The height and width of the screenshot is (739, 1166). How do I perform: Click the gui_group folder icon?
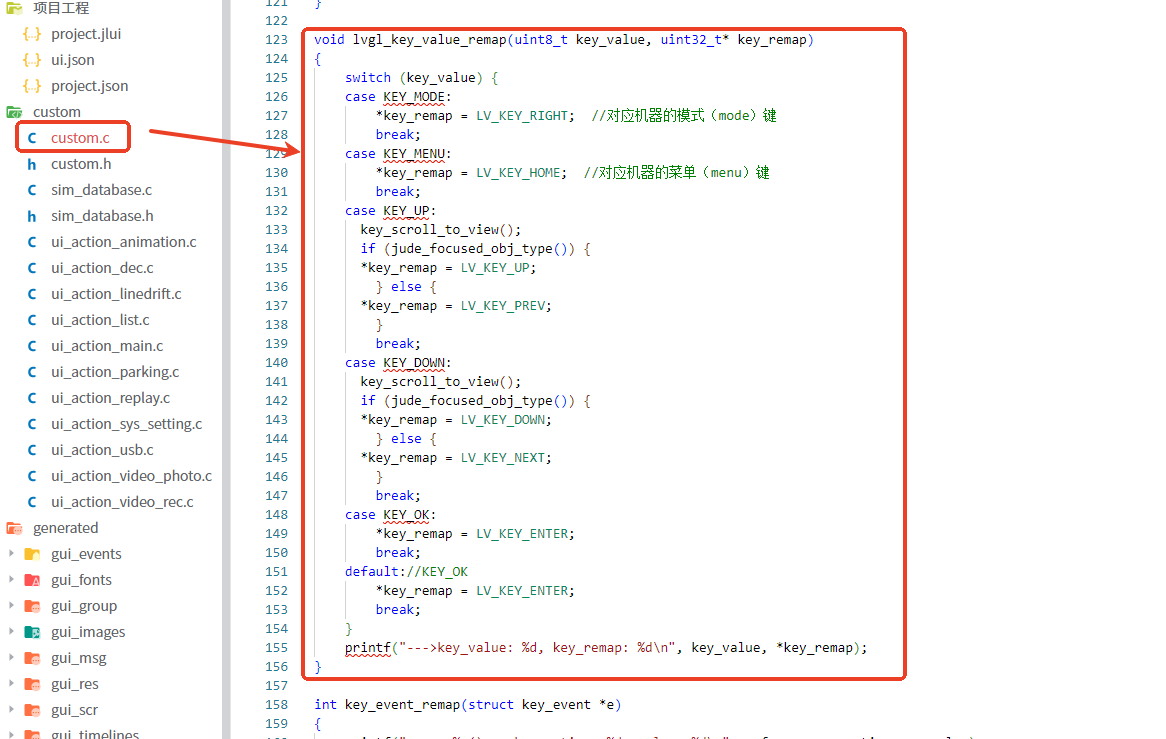pos(32,606)
